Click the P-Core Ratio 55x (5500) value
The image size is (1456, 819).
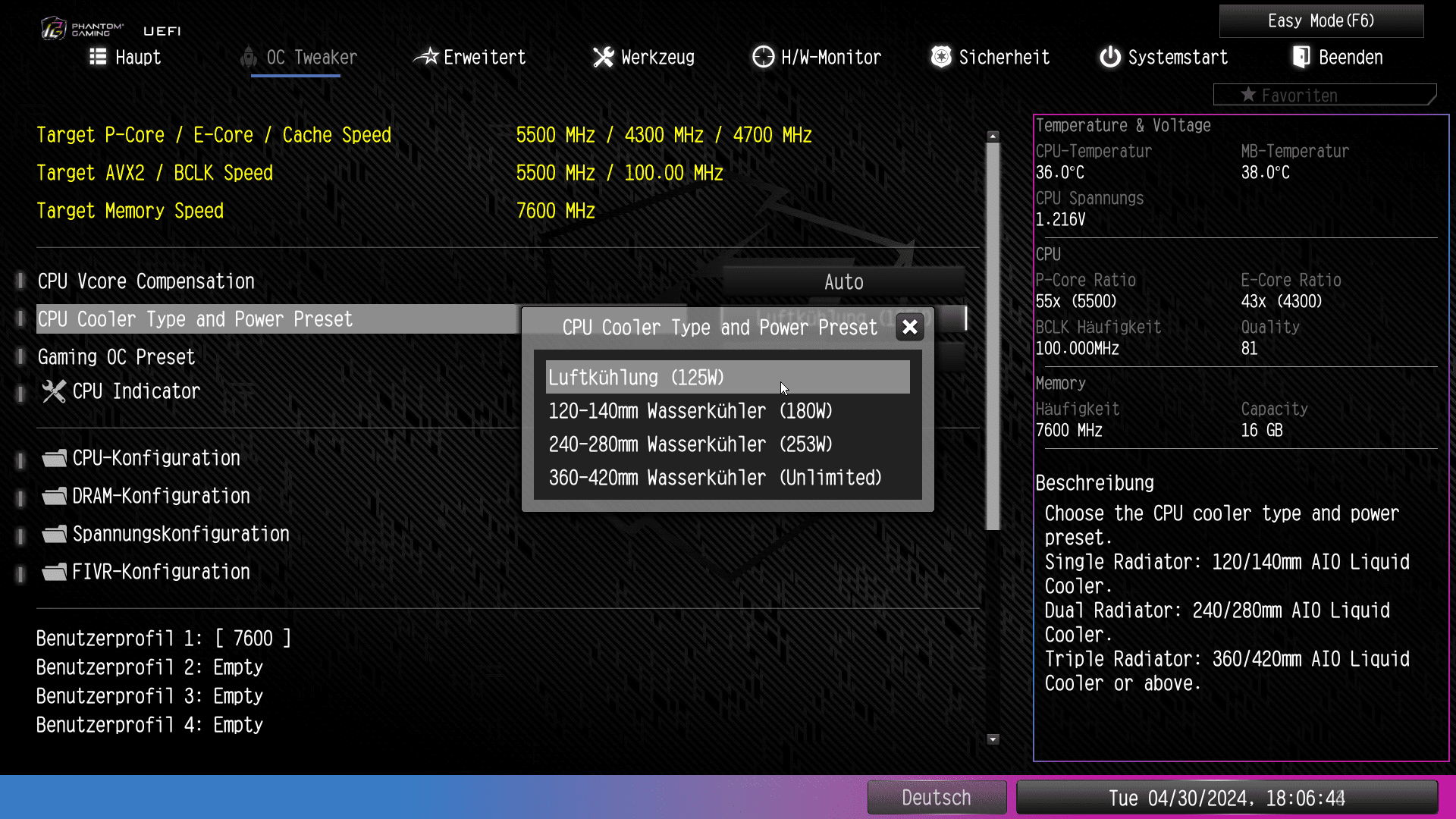pyautogui.click(x=1076, y=301)
